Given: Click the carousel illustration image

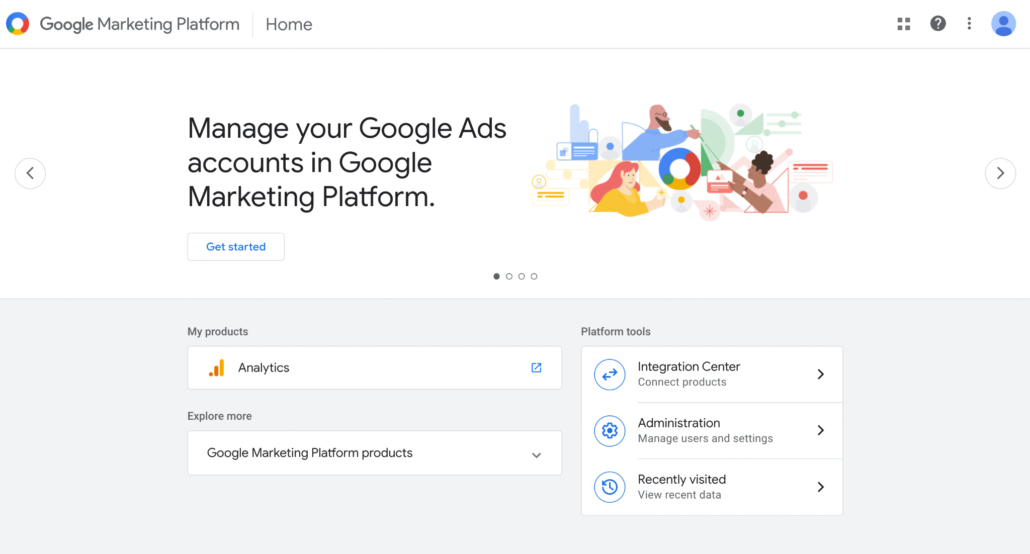Looking at the screenshot, I should click(x=682, y=161).
